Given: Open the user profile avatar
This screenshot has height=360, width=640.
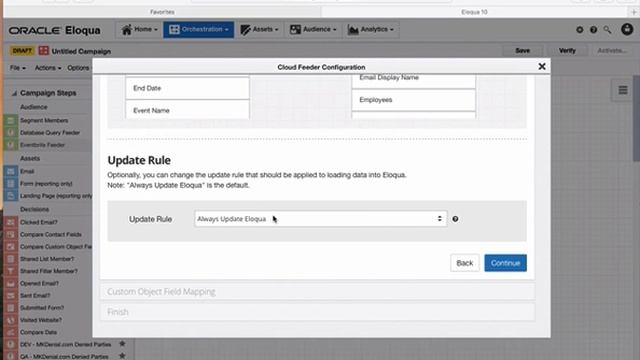Looking at the screenshot, I should 627,29.
